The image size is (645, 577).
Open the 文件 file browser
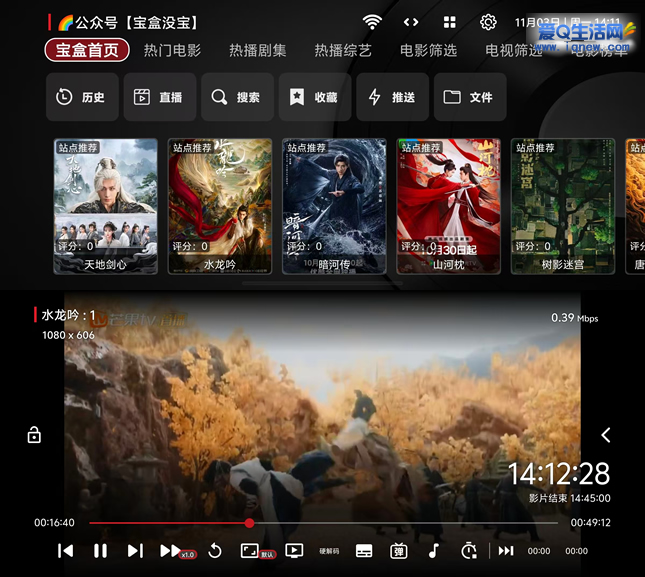(470, 97)
